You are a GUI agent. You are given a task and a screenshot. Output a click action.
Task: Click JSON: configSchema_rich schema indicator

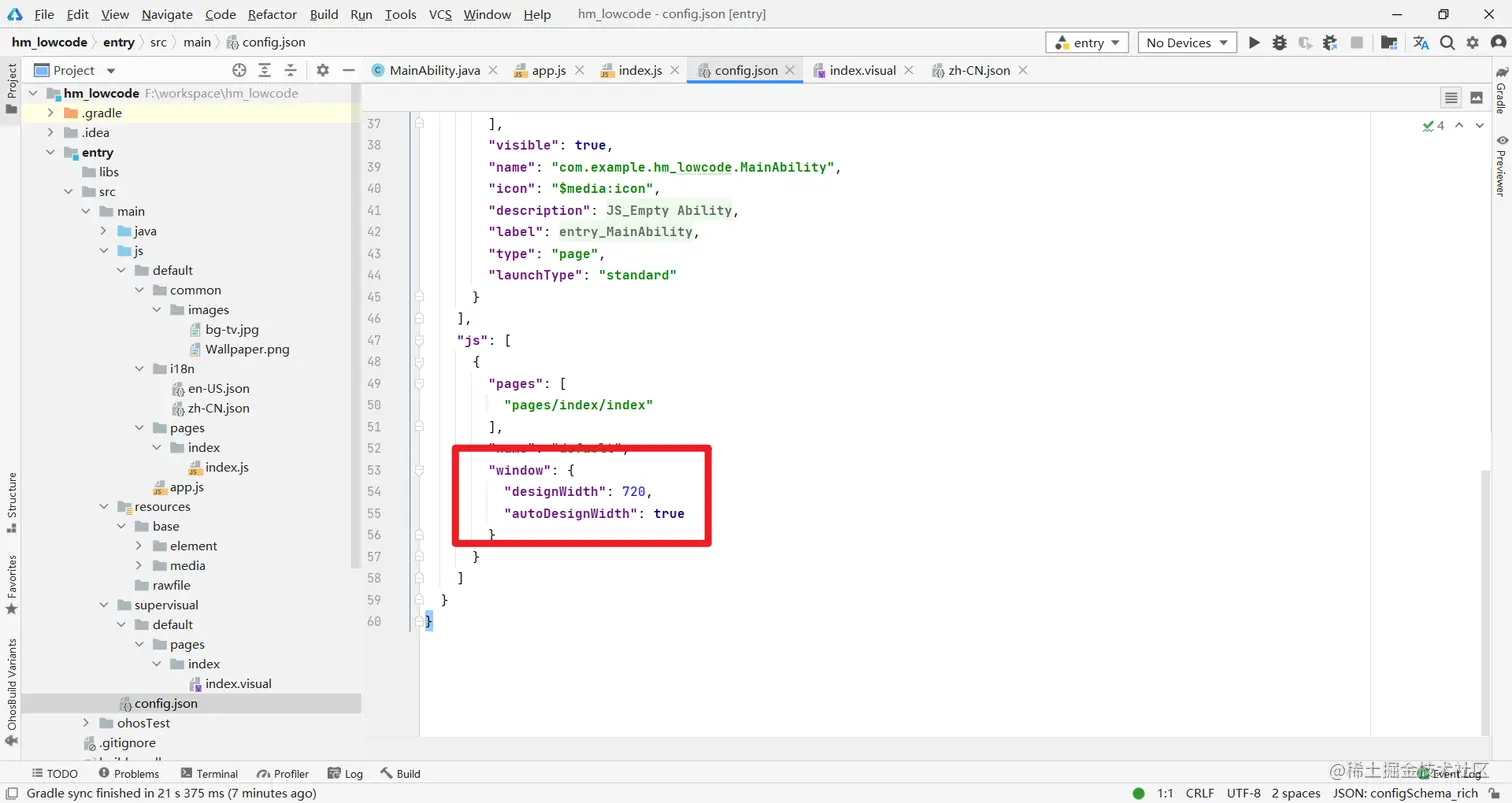[1405, 793]
